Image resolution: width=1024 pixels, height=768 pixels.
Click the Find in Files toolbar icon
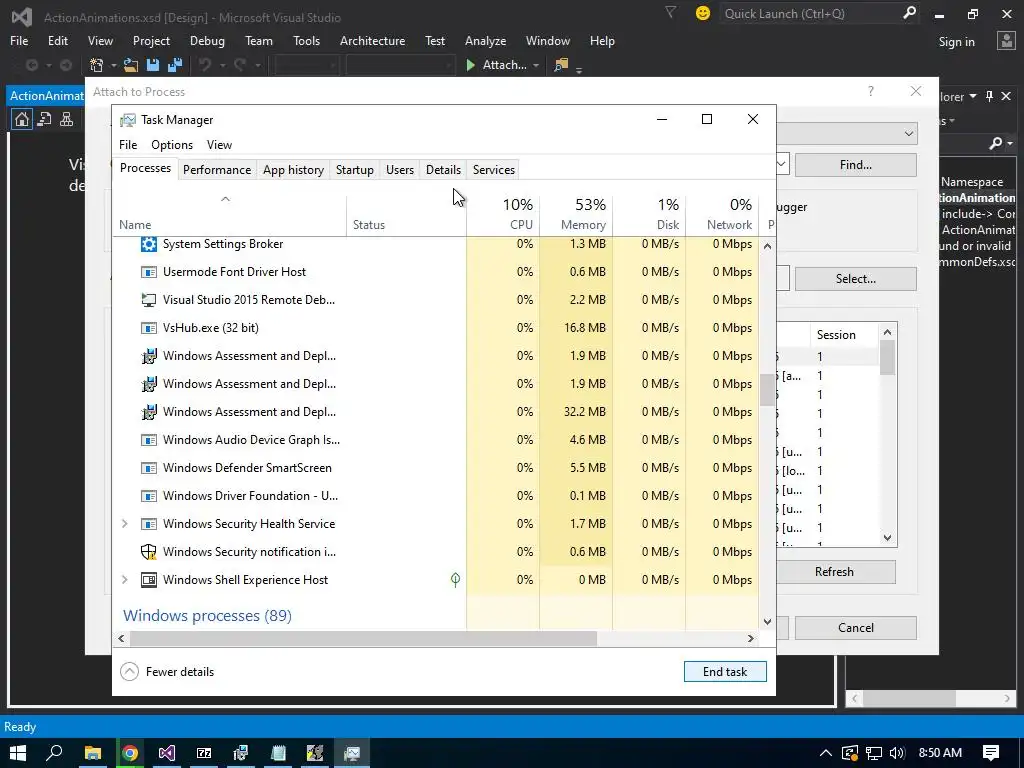click(x=560, y=65)
